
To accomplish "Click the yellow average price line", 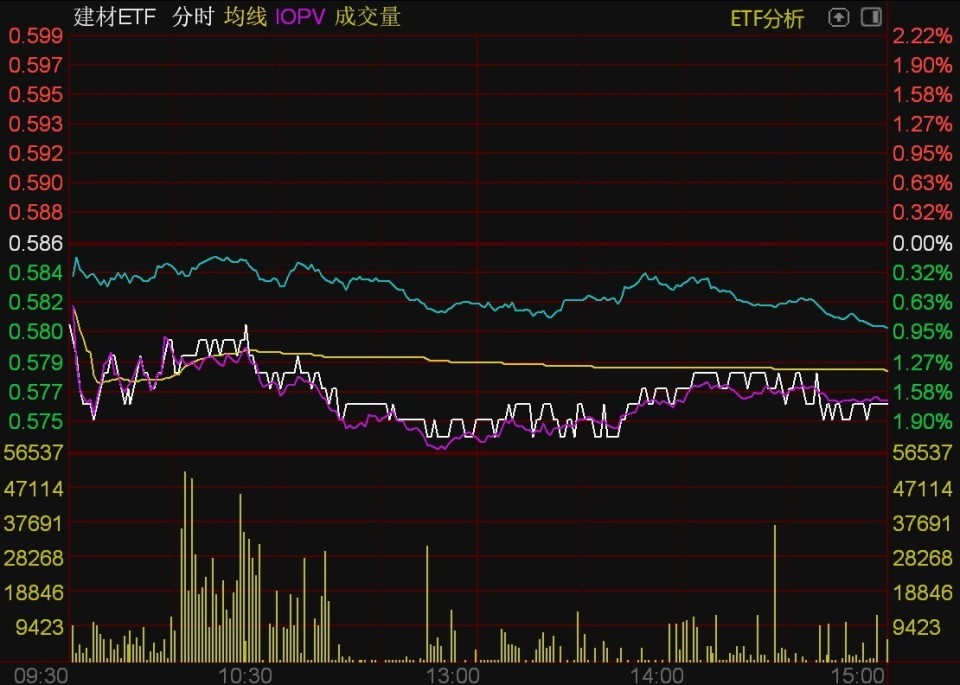I will coord(600,365).
